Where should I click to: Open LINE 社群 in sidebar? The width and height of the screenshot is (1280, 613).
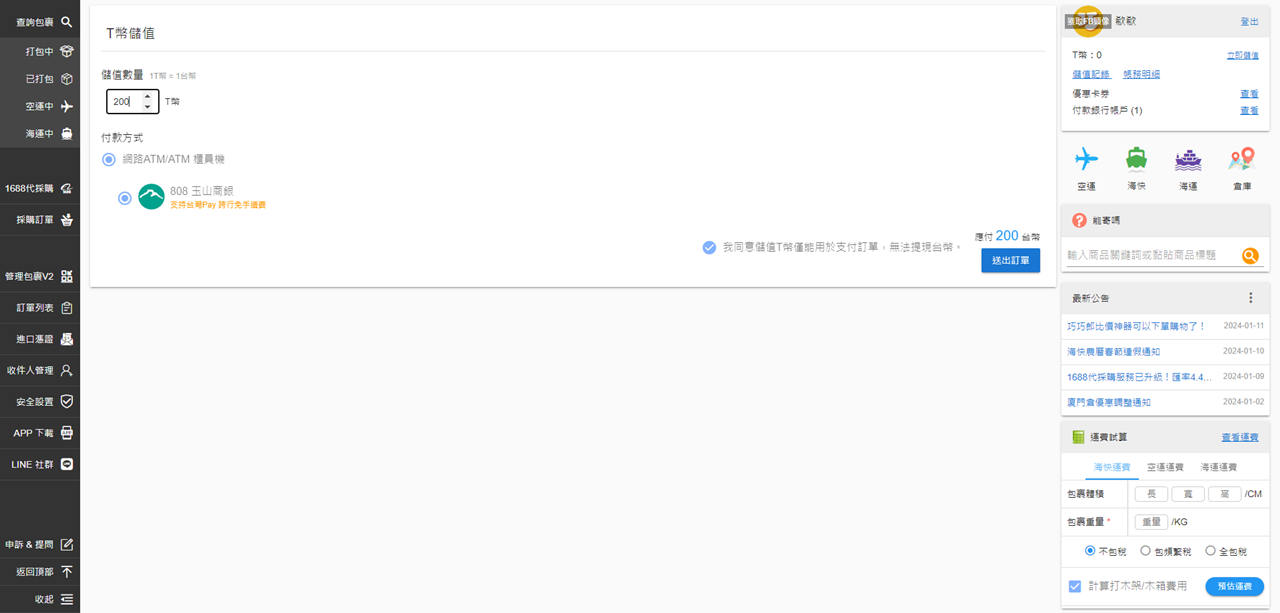[x=40, y=464]
